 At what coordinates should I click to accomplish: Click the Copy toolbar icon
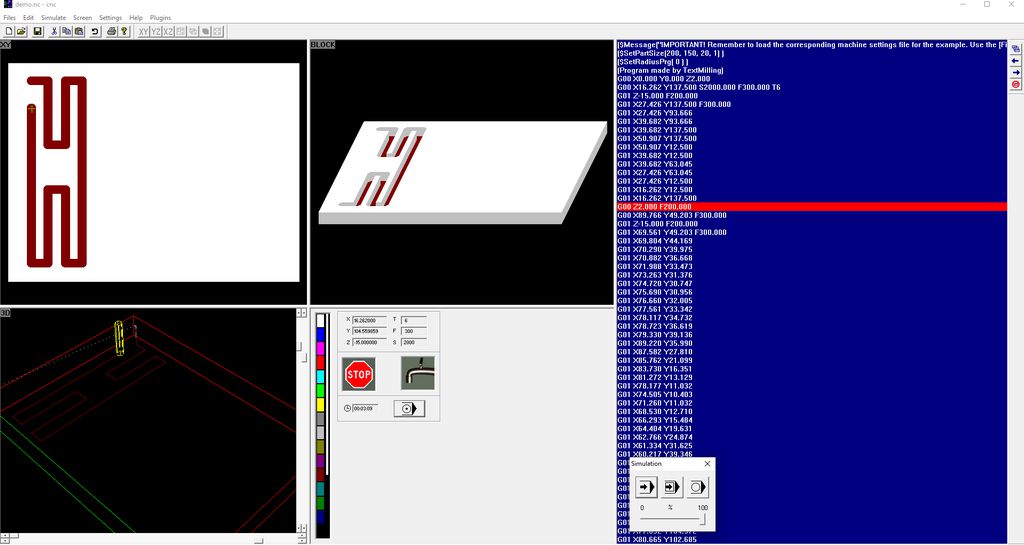(x=67, y=31)
